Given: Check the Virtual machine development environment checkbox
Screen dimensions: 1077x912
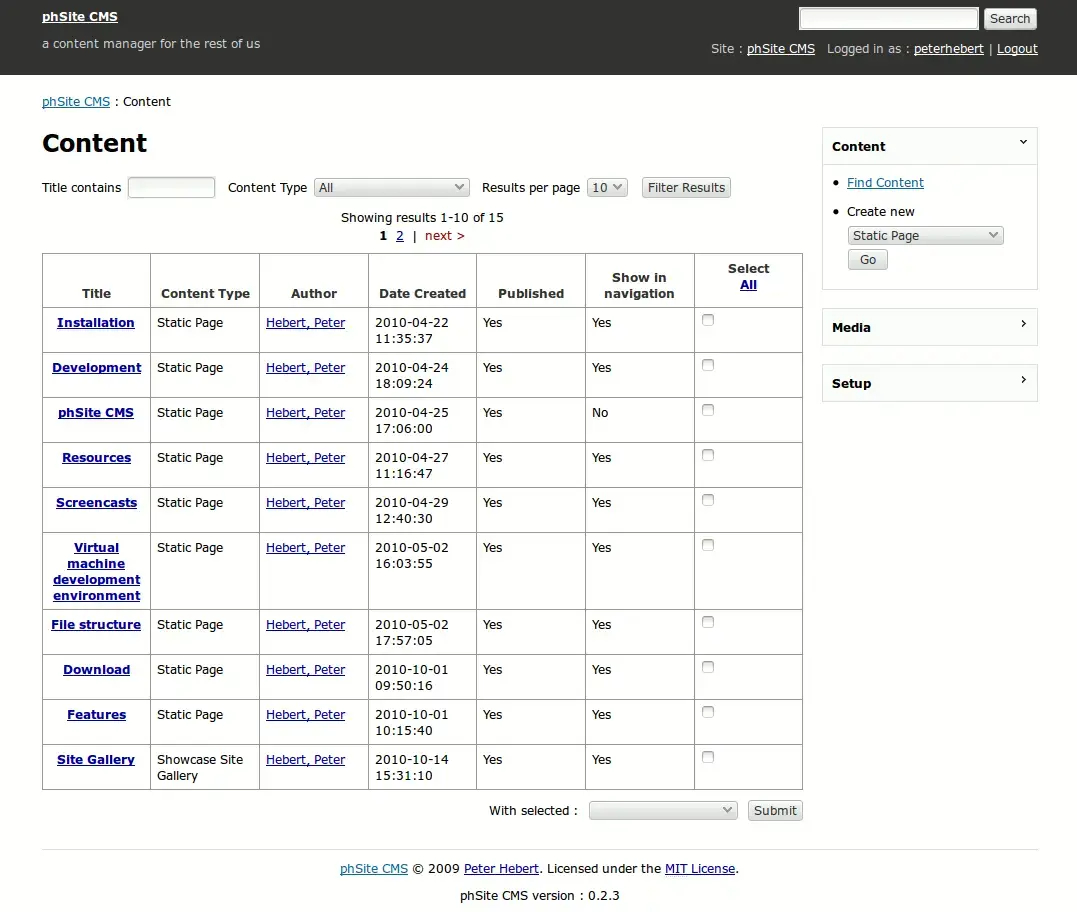Looking at the screenshot, I should [x=708, y=545].
